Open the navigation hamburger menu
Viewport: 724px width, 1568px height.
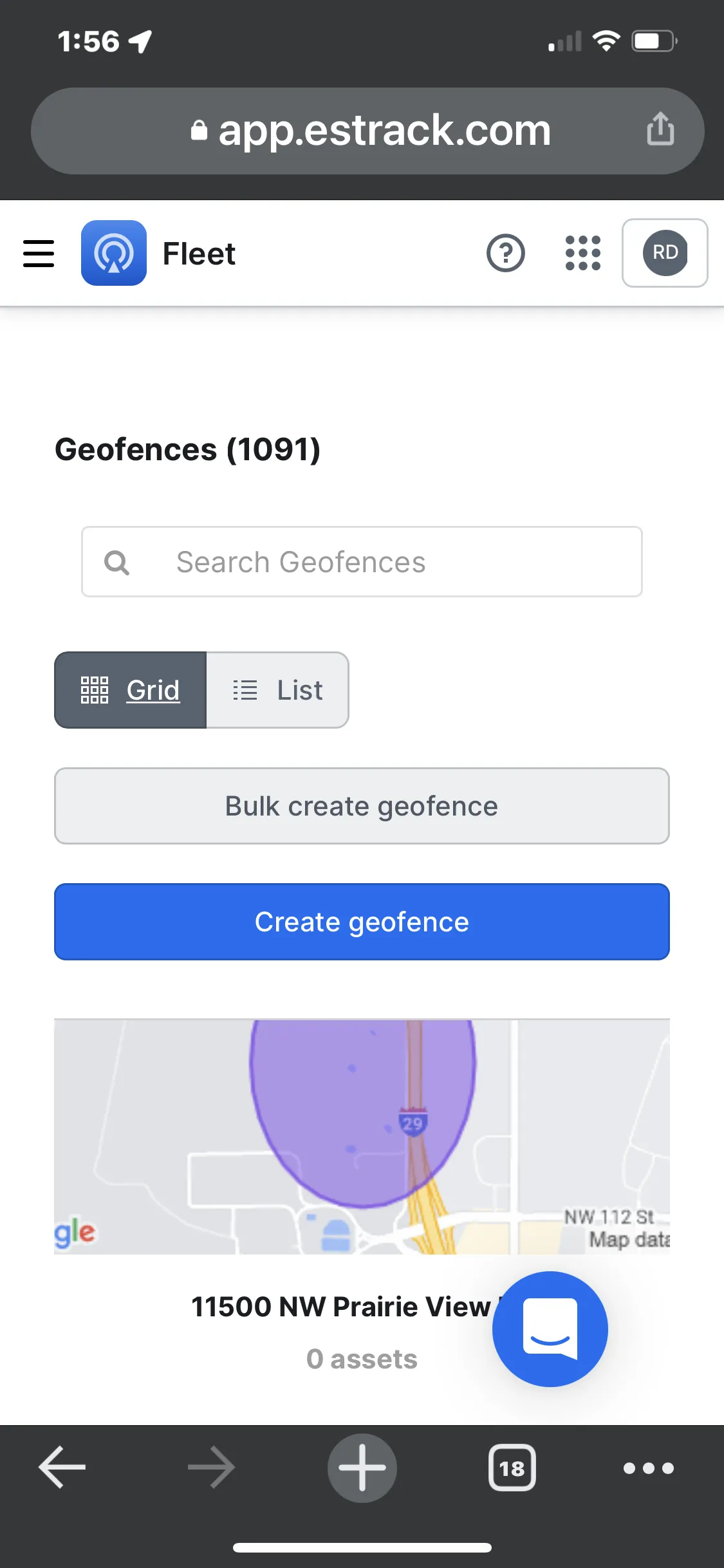38,254
